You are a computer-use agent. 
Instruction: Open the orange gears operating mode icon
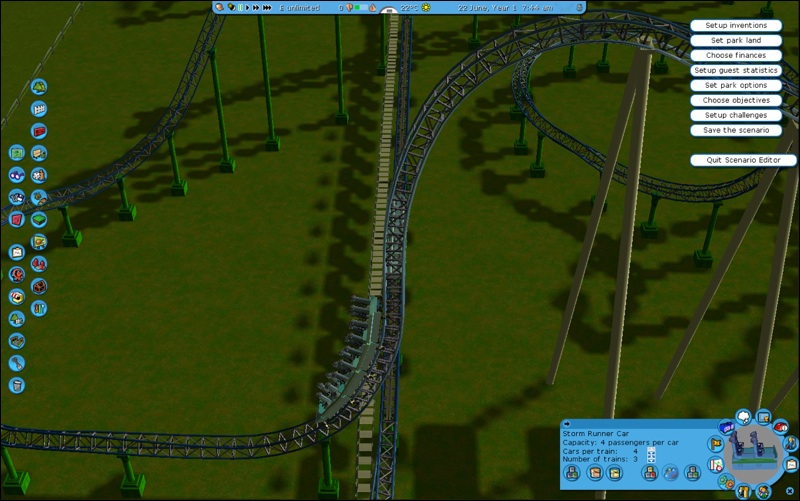point(726,481)
